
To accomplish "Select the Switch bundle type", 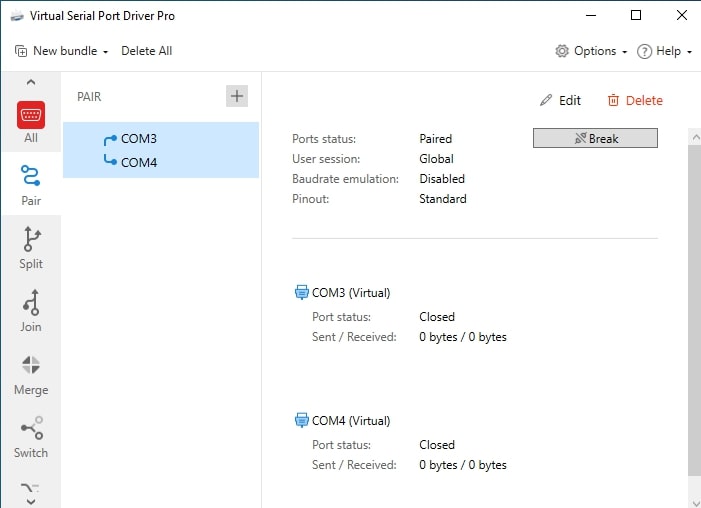I will pos(31,437).
